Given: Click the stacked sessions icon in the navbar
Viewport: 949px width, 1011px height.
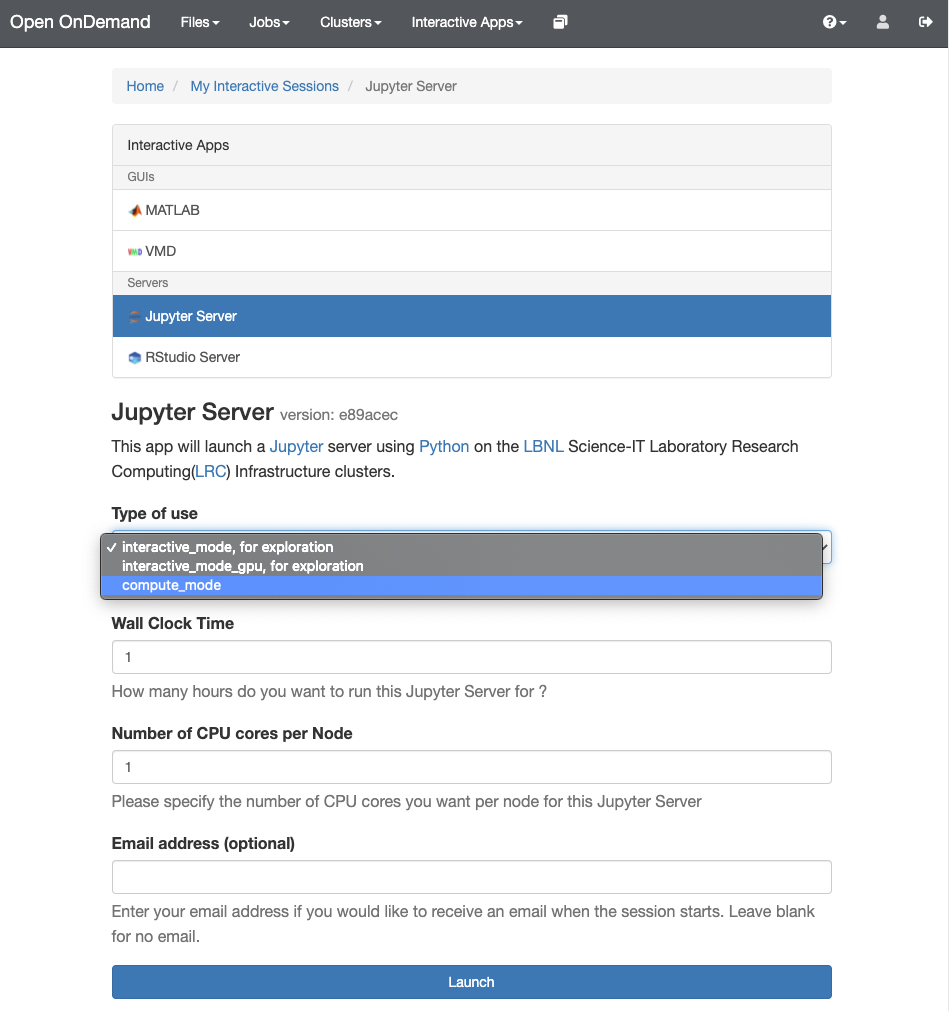Looking at the screenshot, I should click(x=559, y=21).
